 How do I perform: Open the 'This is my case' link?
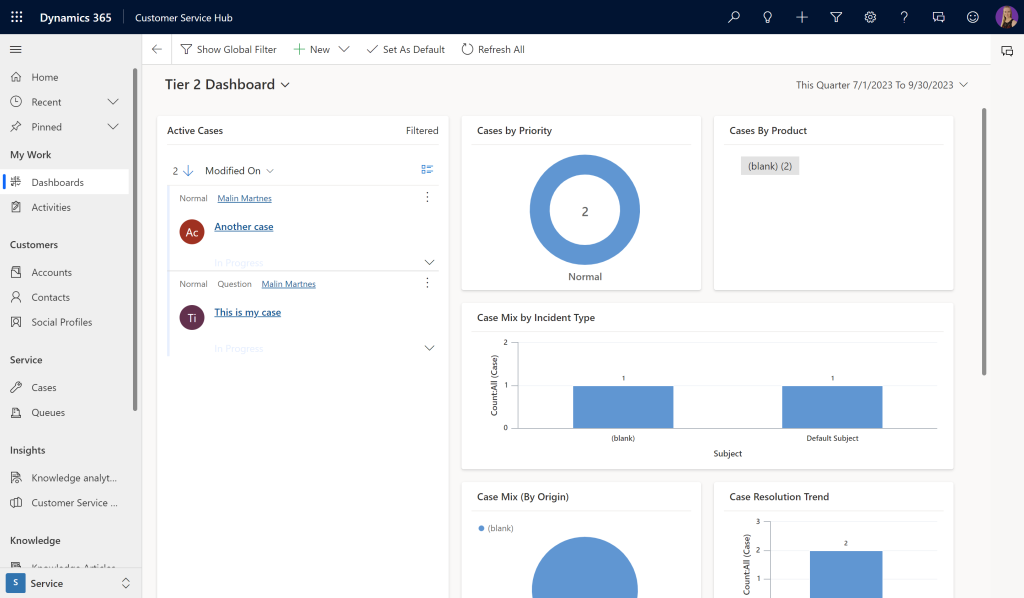(247, 312)
